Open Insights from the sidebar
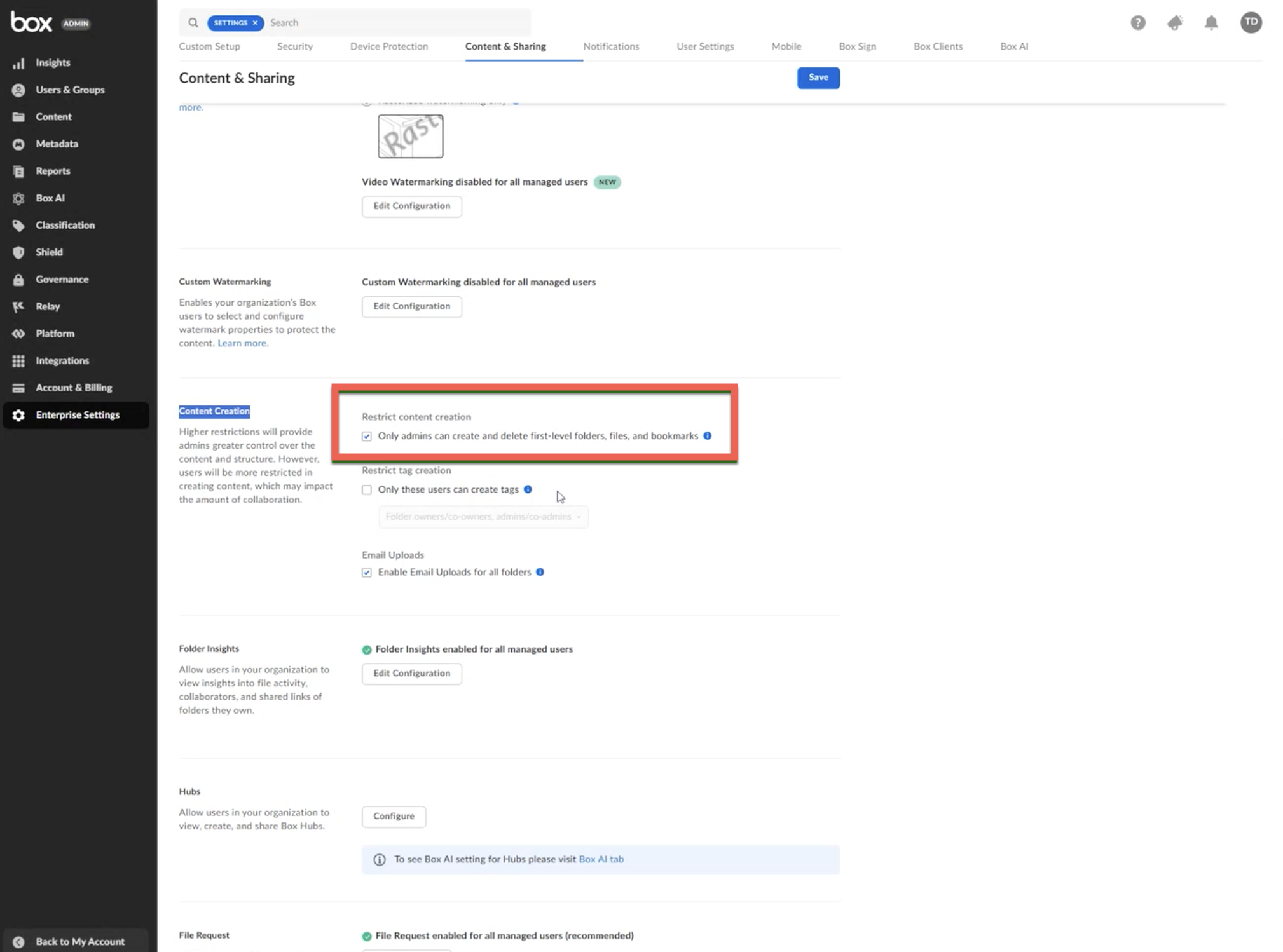 coord(53,62)
